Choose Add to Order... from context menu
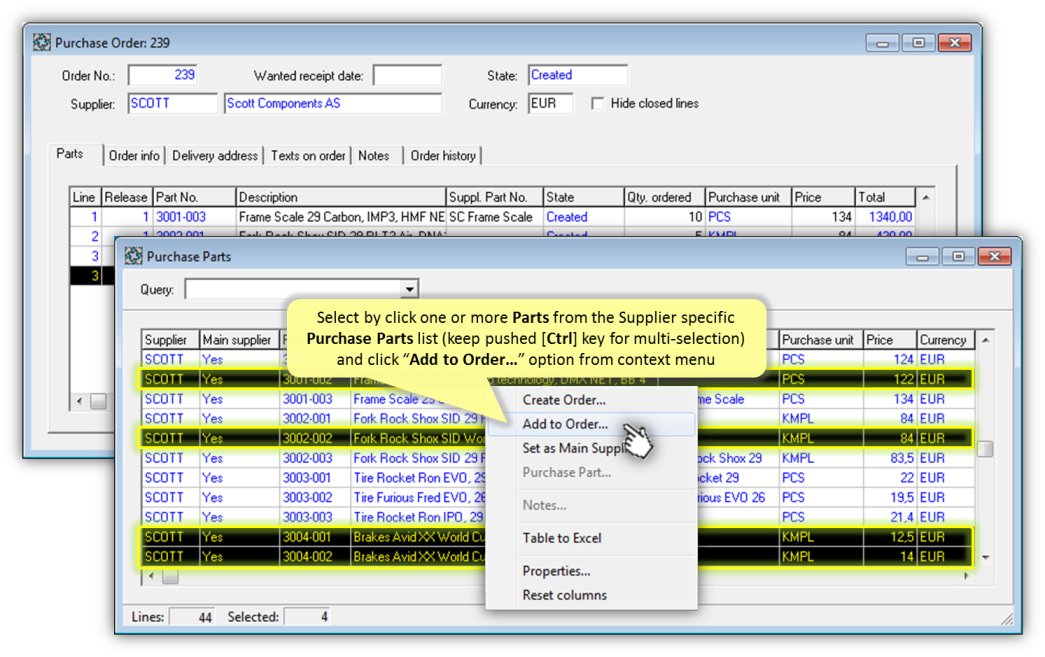Viewport: 1045px width, 657px height. [564, 424]
